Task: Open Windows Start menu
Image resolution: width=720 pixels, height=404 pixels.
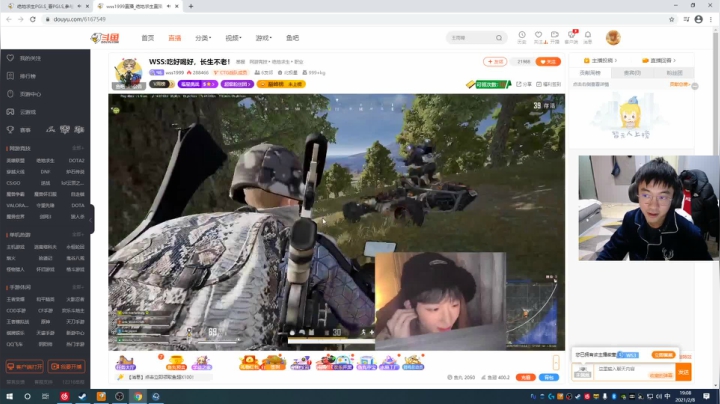Action: point(9,396)
